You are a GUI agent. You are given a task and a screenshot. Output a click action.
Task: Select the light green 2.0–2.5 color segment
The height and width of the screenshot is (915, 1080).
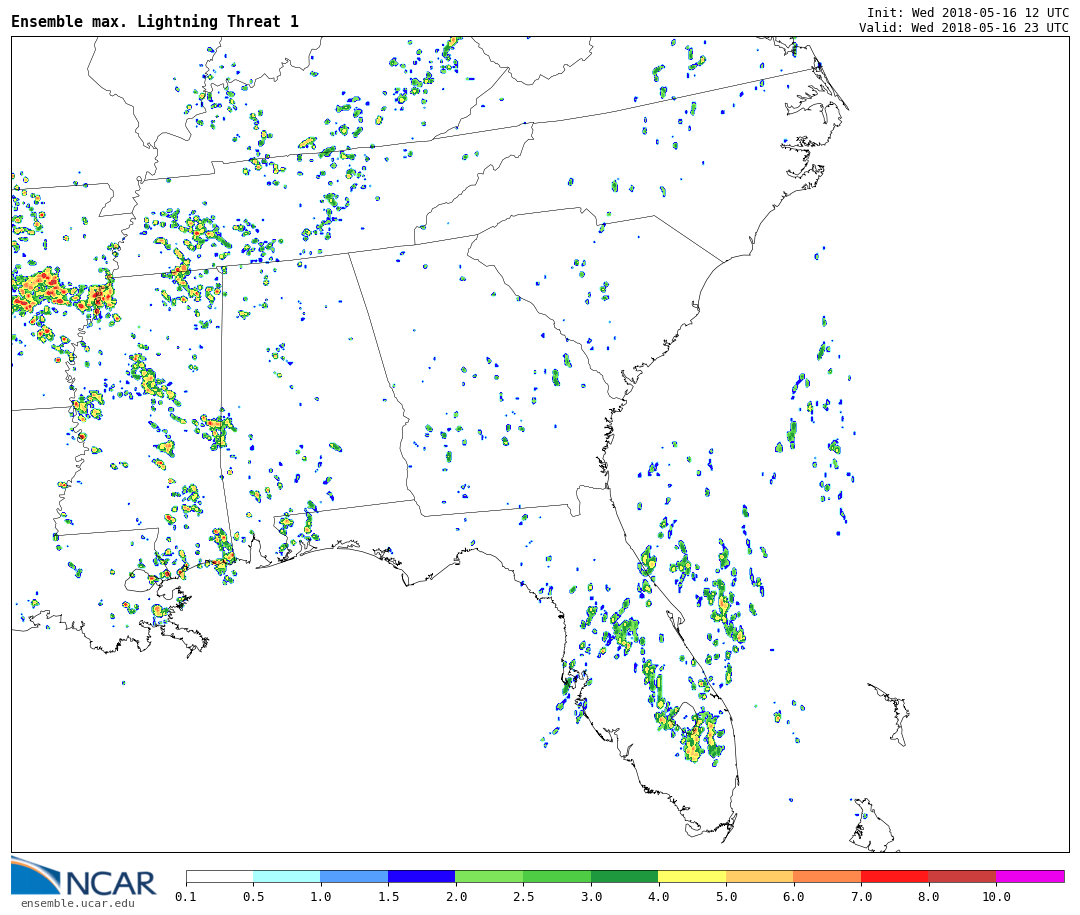coord(488,876)
